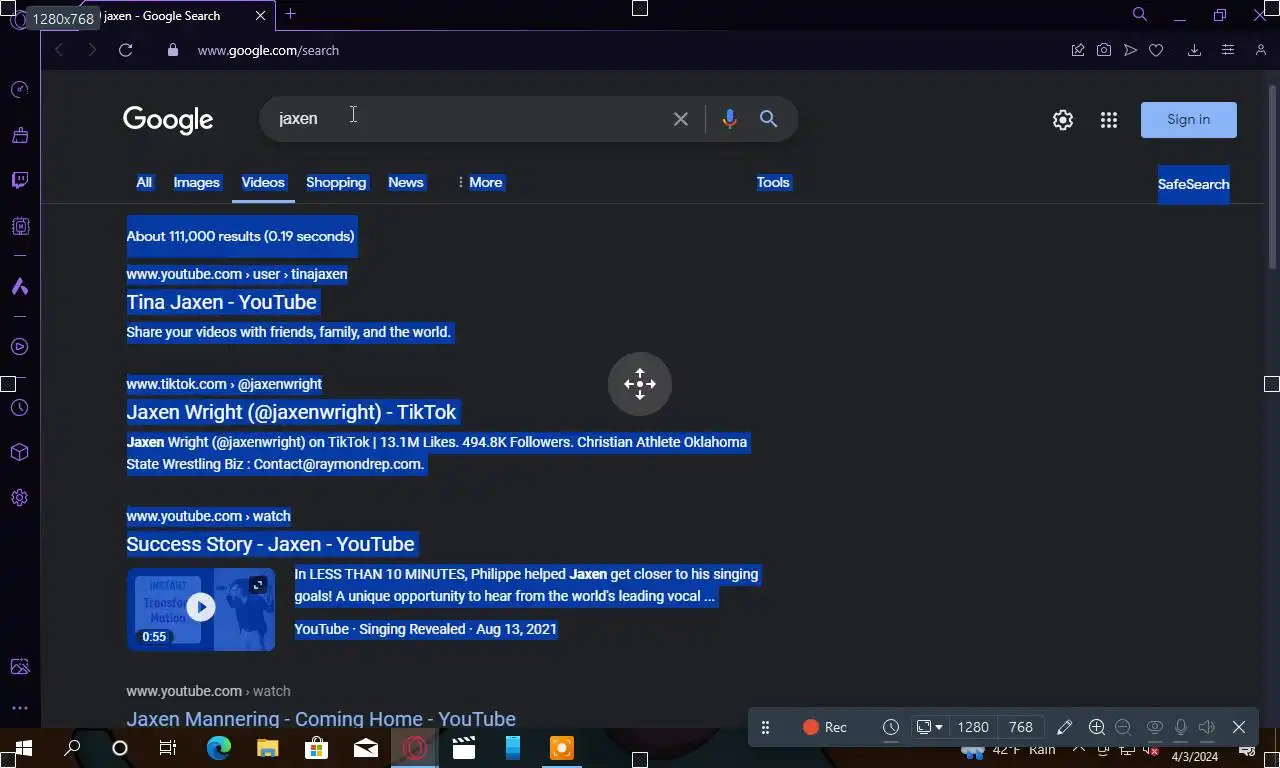
Task: Open the Tina Jaxen - YouTube result
Action: (x=221, y=302)
